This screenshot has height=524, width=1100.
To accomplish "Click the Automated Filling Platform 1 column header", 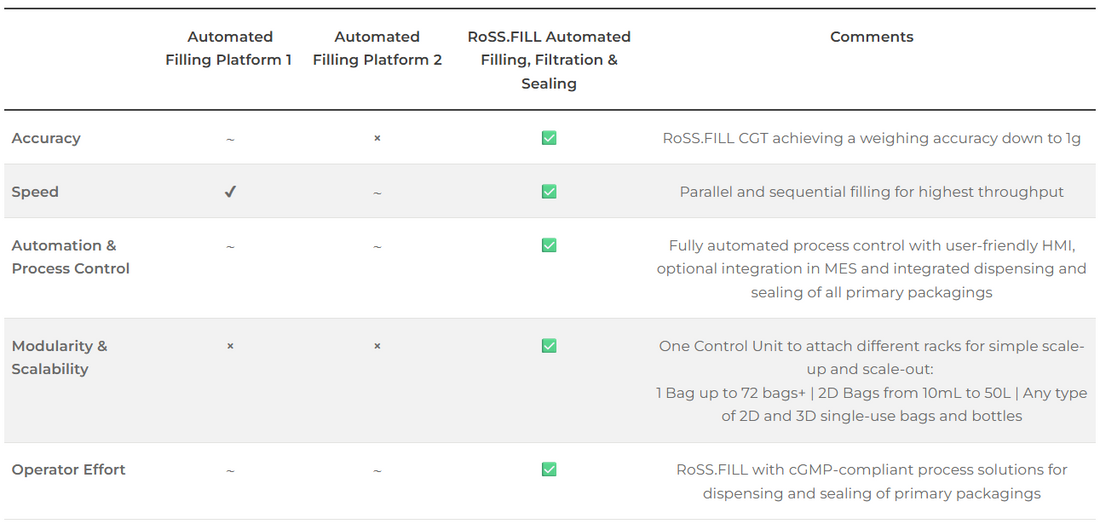I will 229,48.
